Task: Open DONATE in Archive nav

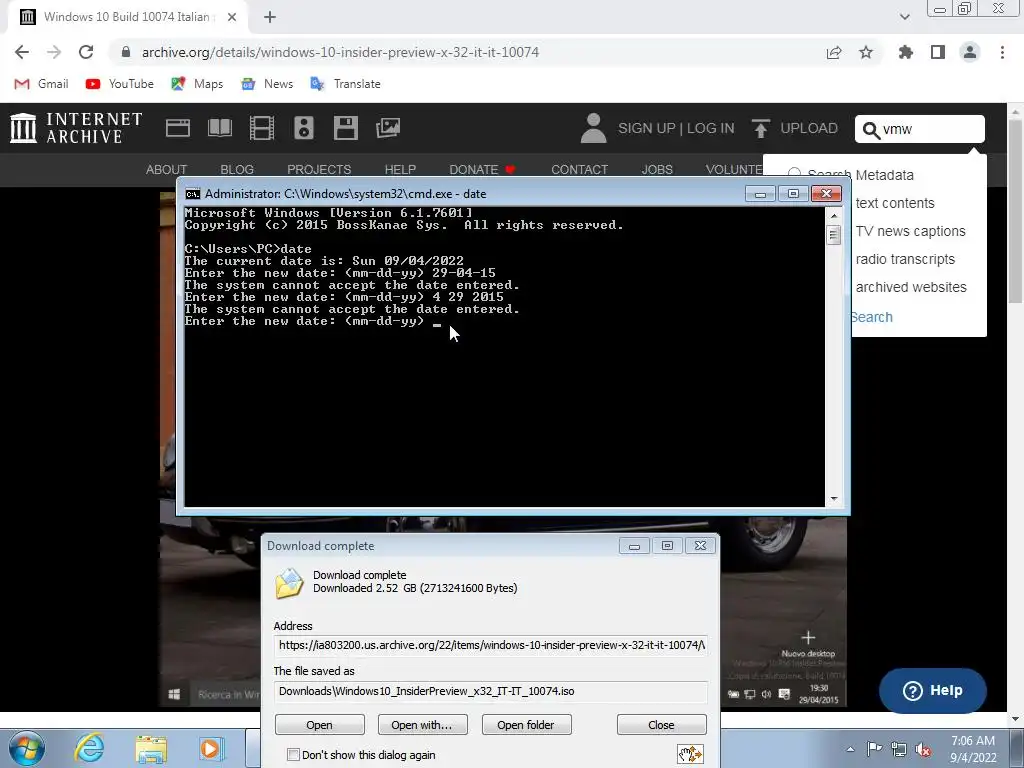Action: [483, 170]
